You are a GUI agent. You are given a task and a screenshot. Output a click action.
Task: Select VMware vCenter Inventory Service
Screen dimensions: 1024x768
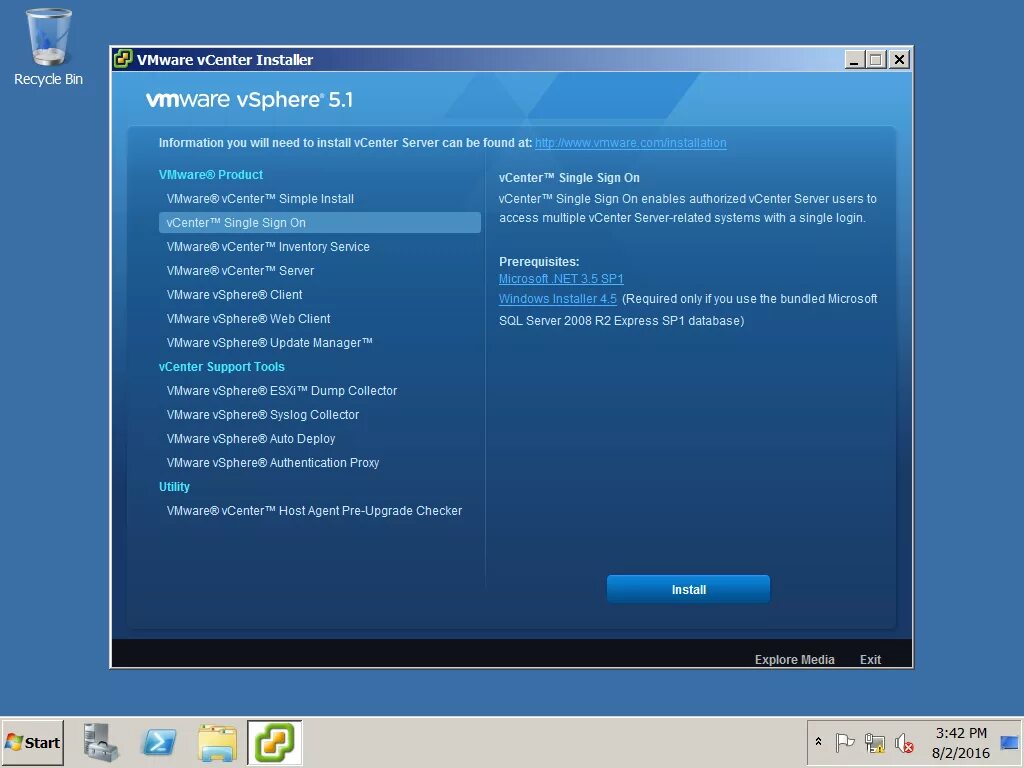click(x=268, y=247)
